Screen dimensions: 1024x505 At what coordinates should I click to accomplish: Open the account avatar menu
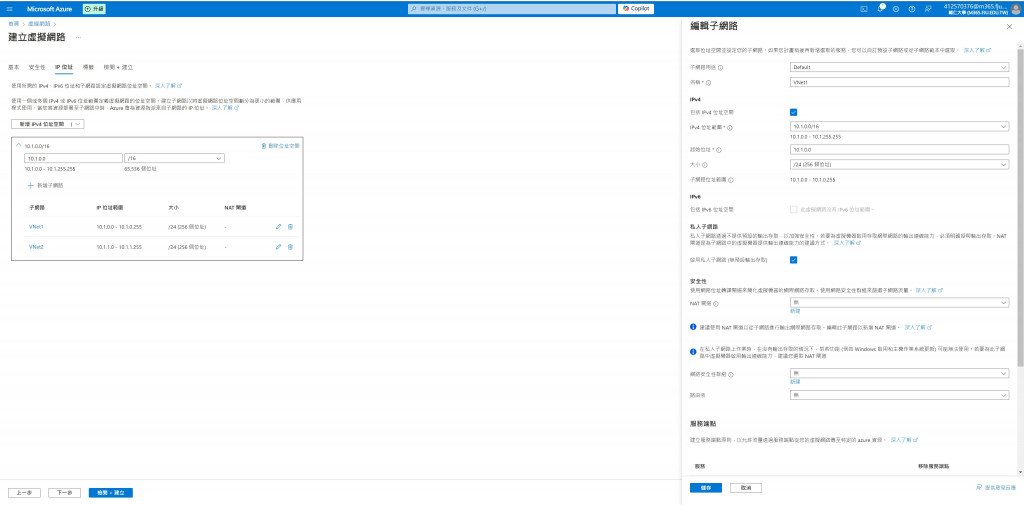click(1016, 9)
